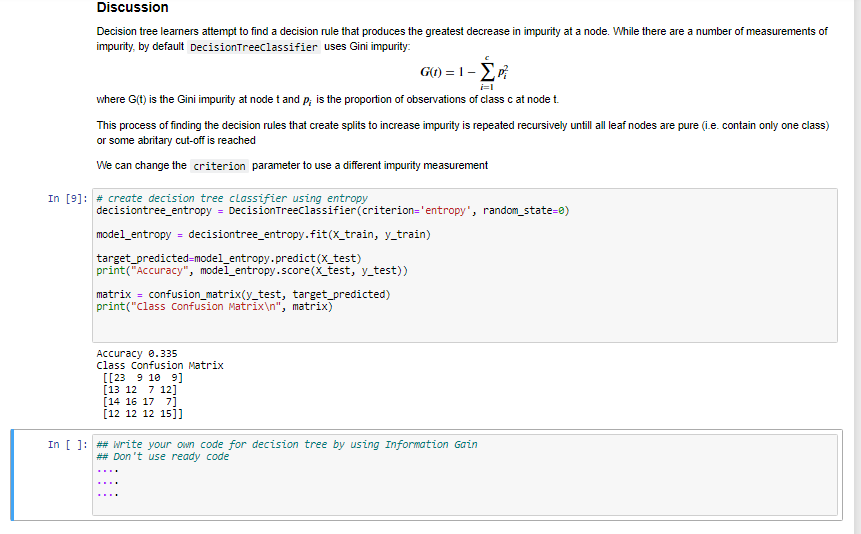The width and height of the screenshot is (861, 534).
Task: Click the vertical scrollbar on the right
Action: point(857,267)
